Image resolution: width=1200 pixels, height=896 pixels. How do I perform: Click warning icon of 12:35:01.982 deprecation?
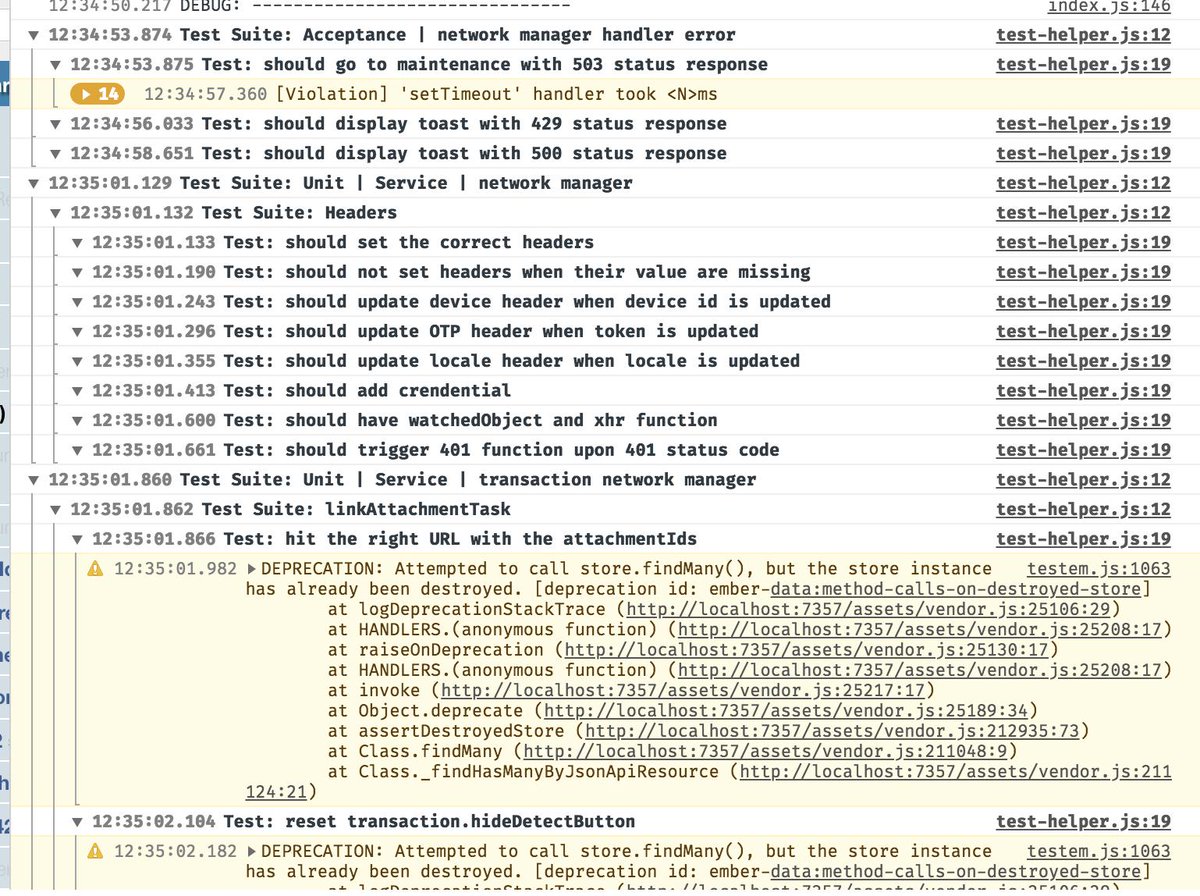pyautogui.click(x=96, y=569)
